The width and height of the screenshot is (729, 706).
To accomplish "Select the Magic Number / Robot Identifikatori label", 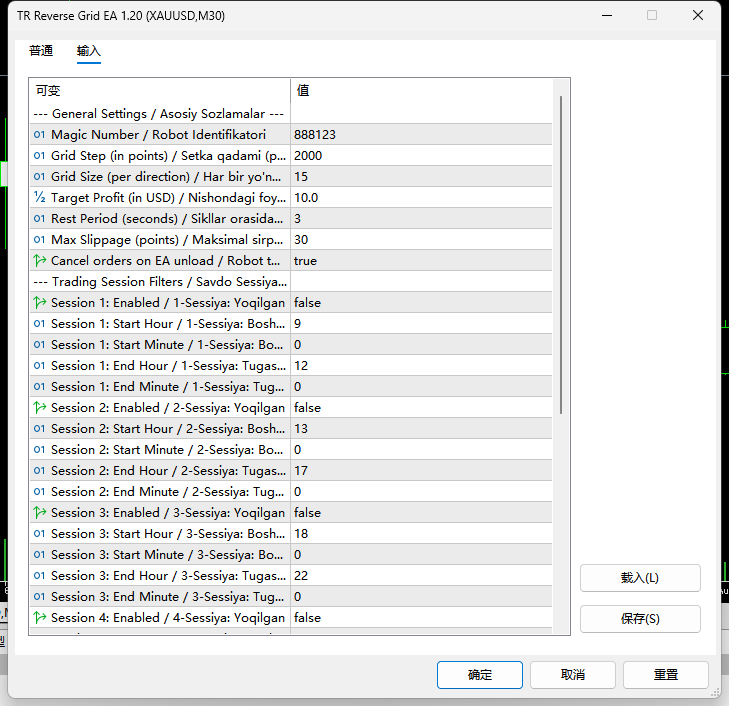I will click(x=158, y=135).
